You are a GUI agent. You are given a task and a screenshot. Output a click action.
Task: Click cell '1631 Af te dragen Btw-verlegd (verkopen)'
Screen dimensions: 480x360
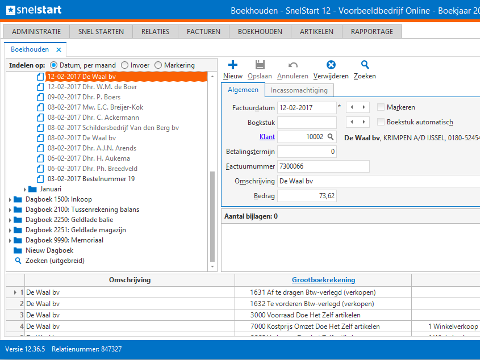323,292
